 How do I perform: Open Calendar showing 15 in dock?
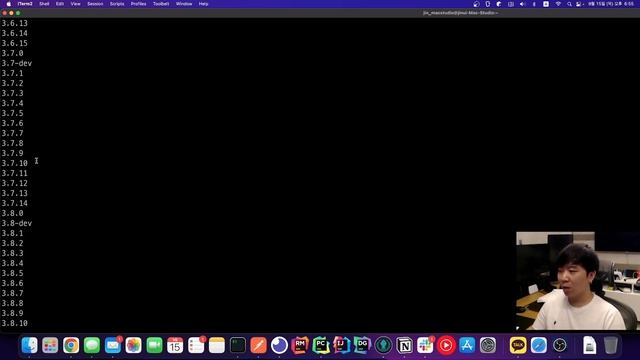point(175,345)
